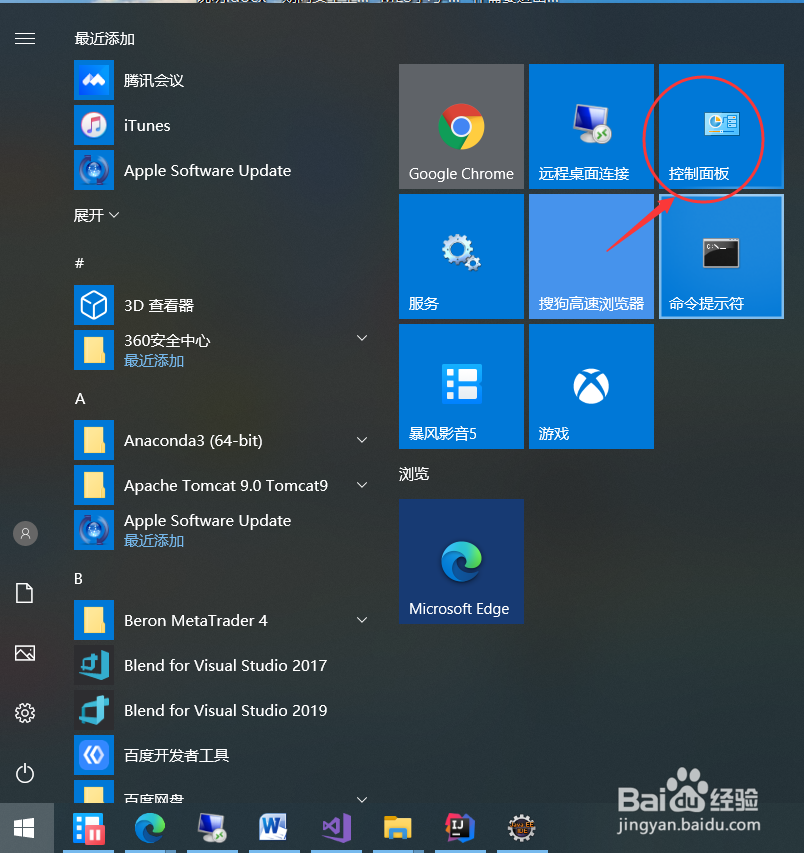
Task: Expand Apache Tomcat 9.0 Tomcat9 chevron
Action: pyautogui.click(x=362, y=485)
